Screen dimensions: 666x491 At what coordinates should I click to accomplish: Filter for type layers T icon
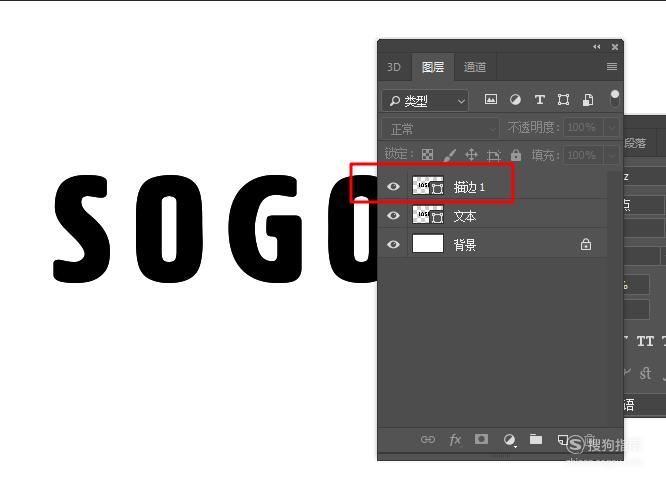539,100
